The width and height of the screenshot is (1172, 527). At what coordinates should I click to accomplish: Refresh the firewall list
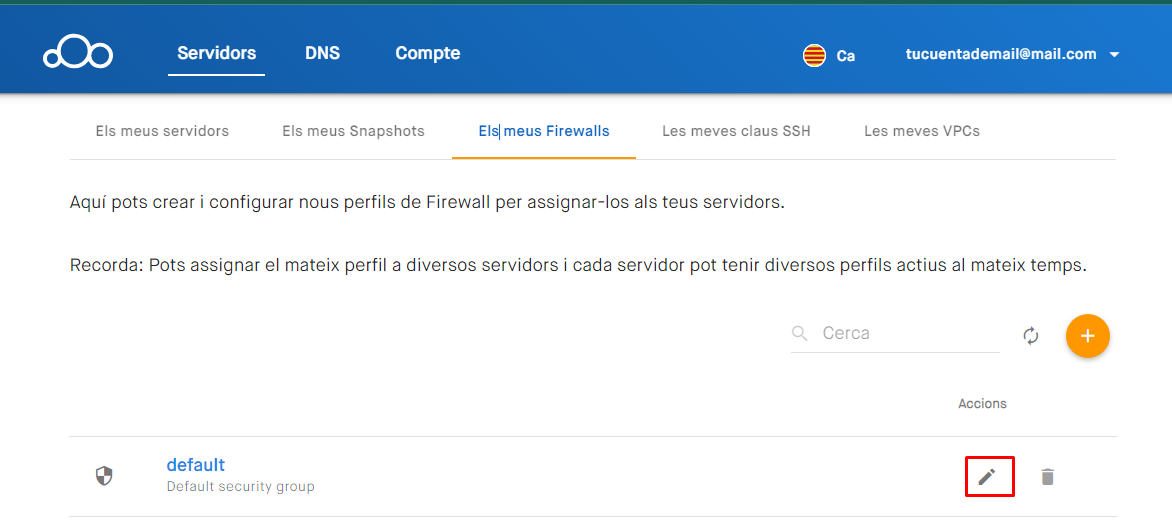tap(1031, 336)
